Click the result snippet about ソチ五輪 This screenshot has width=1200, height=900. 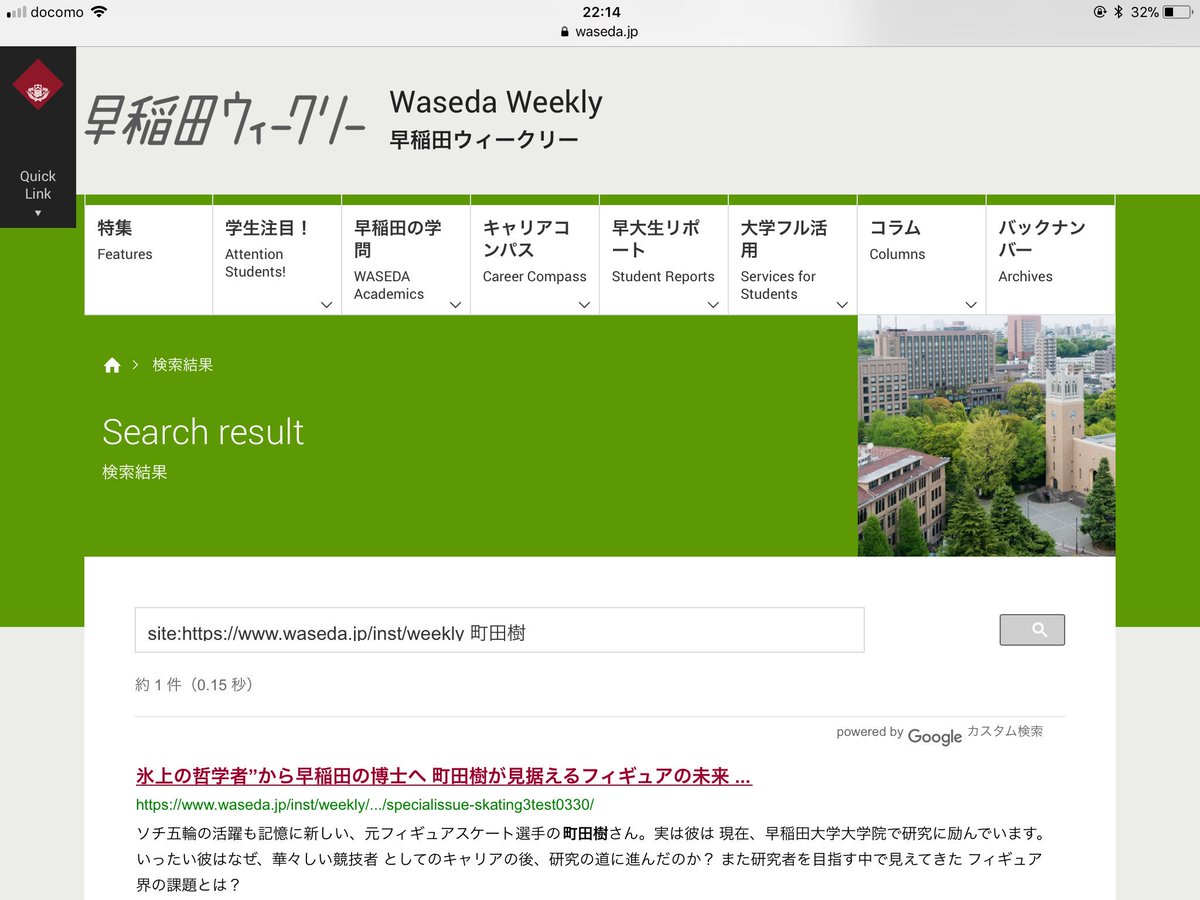(590, 858)
